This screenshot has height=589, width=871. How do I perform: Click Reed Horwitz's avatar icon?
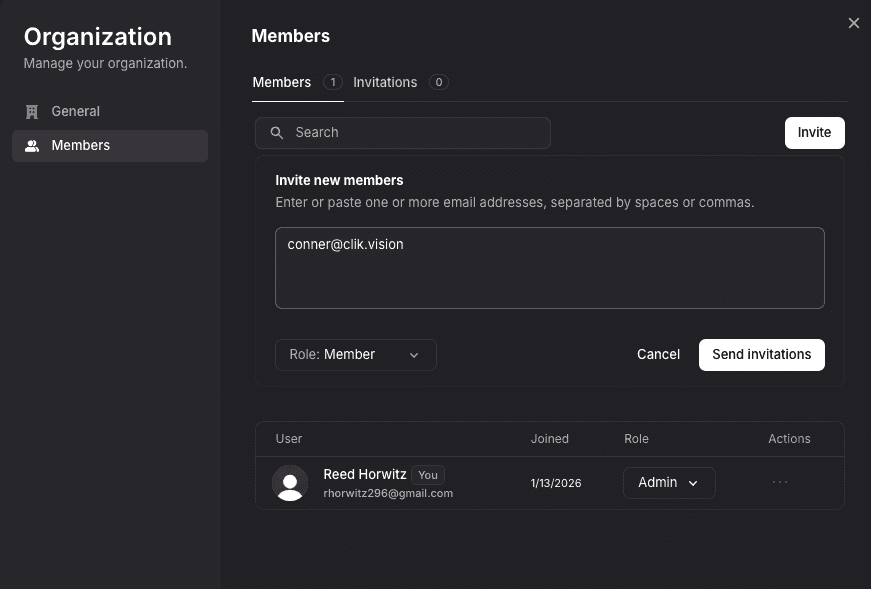[290, 483]
